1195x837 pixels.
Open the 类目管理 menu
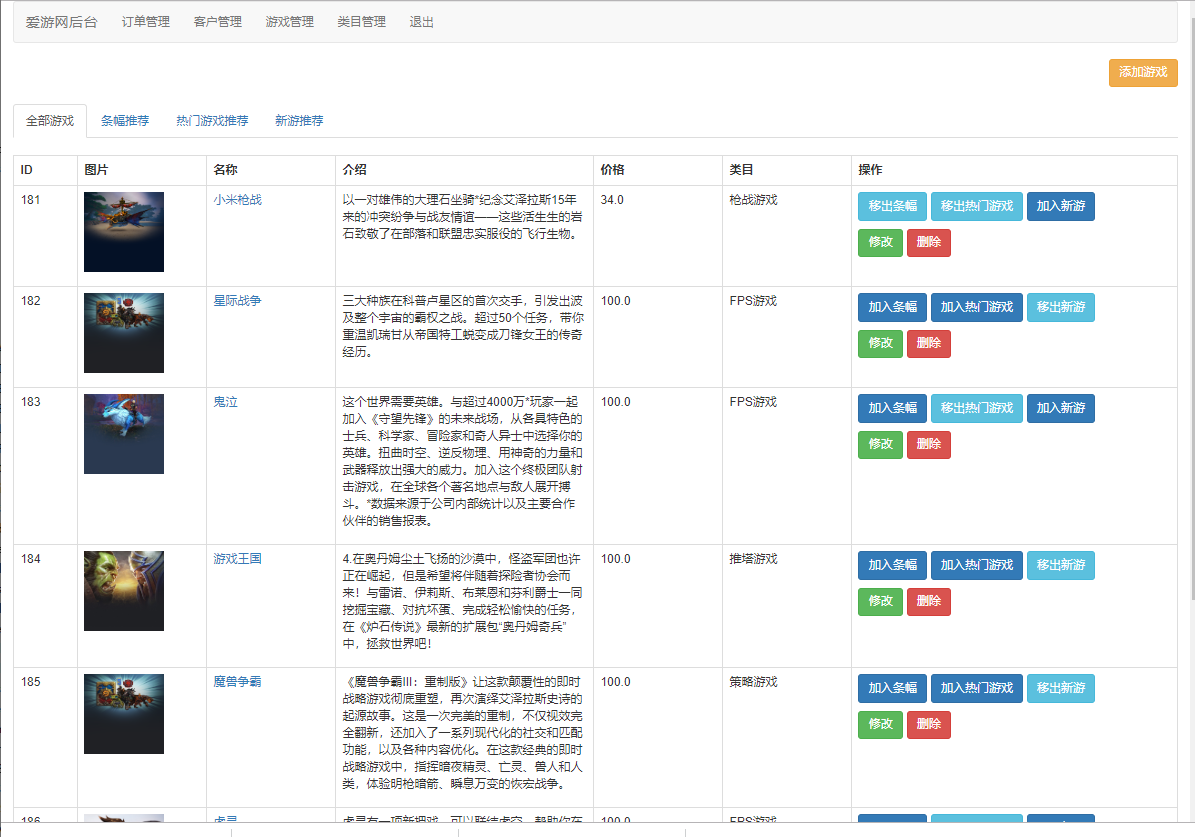point(360,20)
